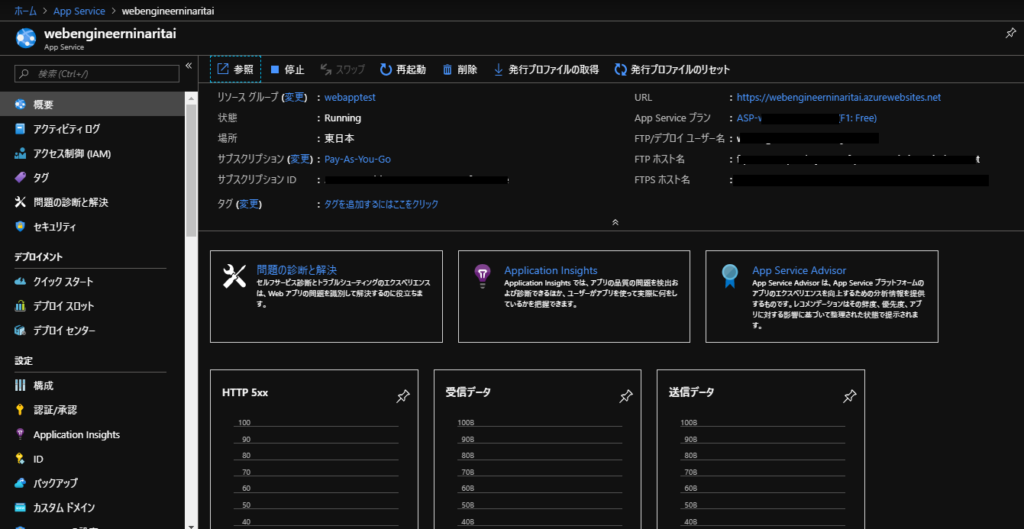Click the 構成 configuration icon
The height and width of the screenshot is (529, 1024).
pyautogui.click(x=20, y=385)
